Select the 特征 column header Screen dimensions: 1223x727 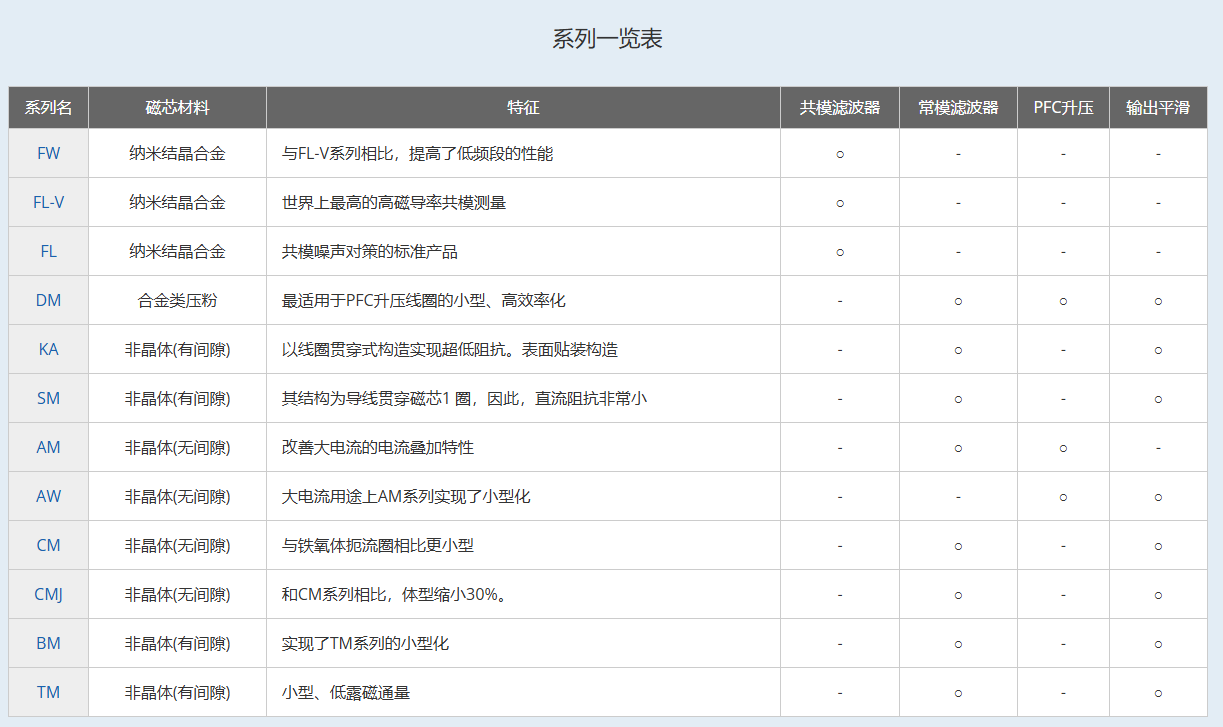point(523,108)
